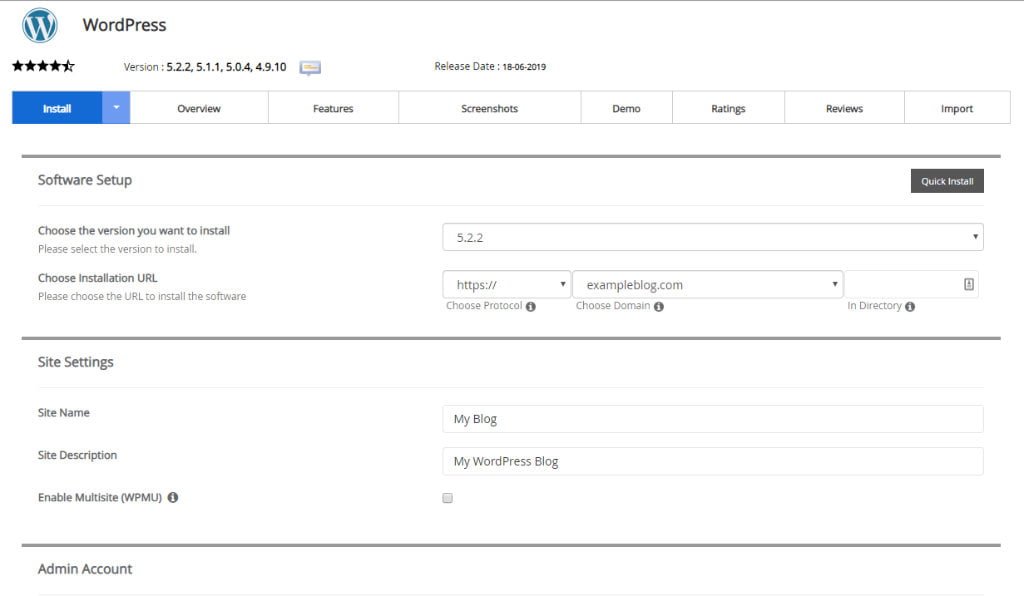Switch to the Screenshots tab

pos(489,108)
